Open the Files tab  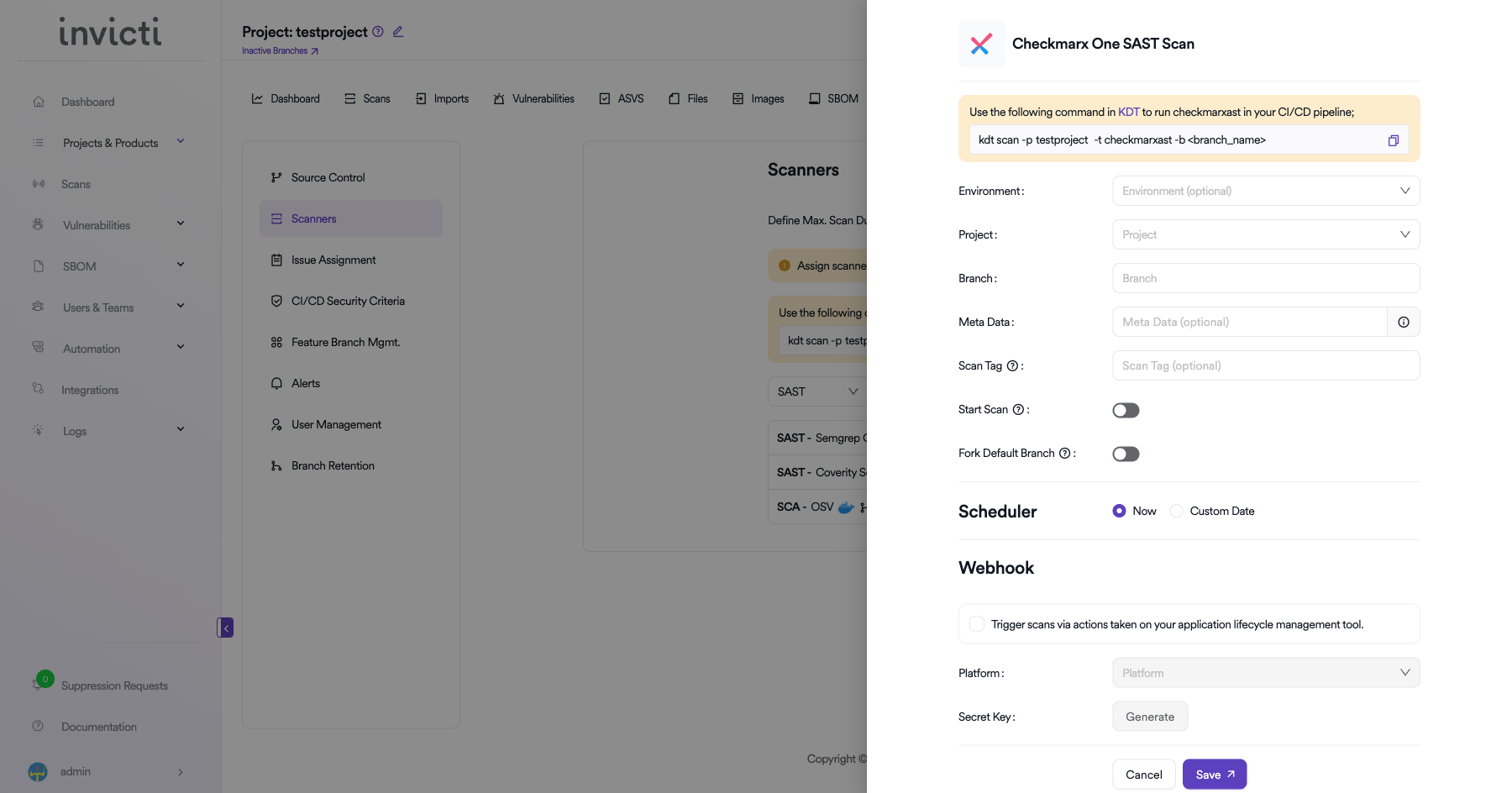tap(688, 98)
